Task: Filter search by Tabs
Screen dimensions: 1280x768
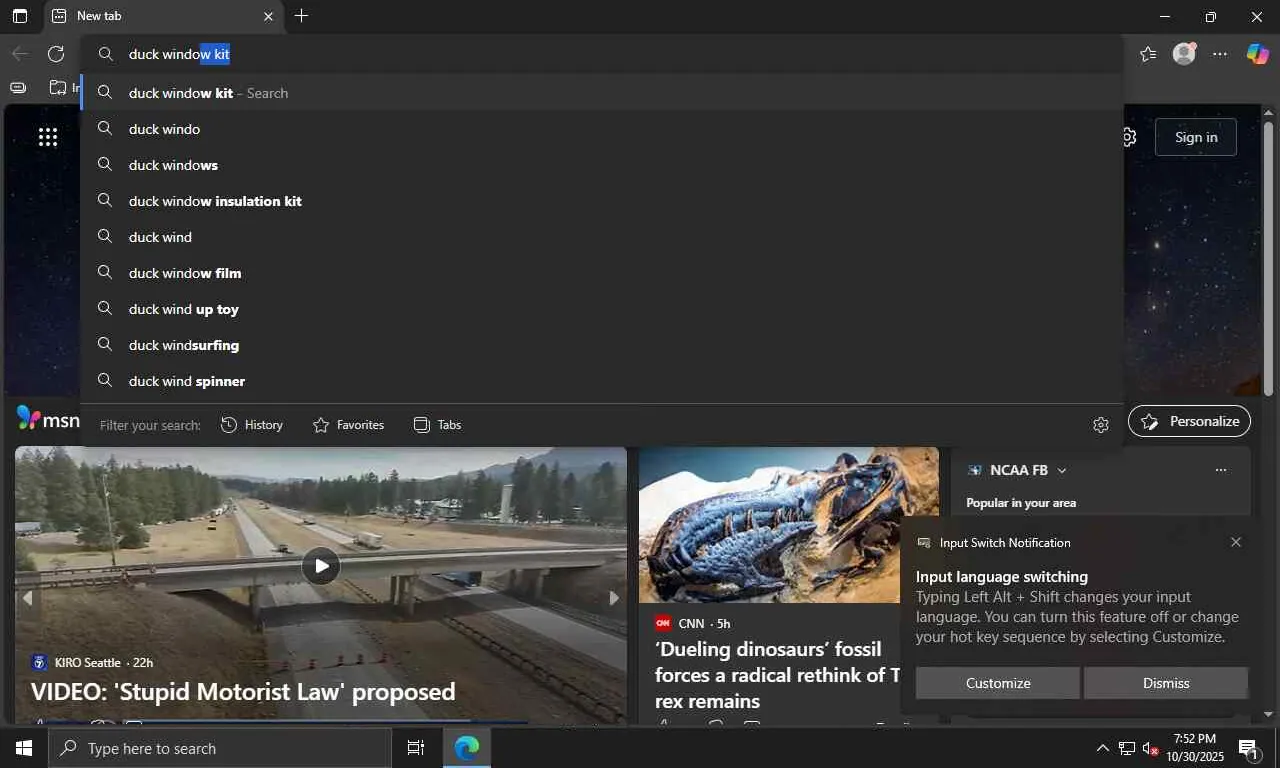Action: [437, 425]
